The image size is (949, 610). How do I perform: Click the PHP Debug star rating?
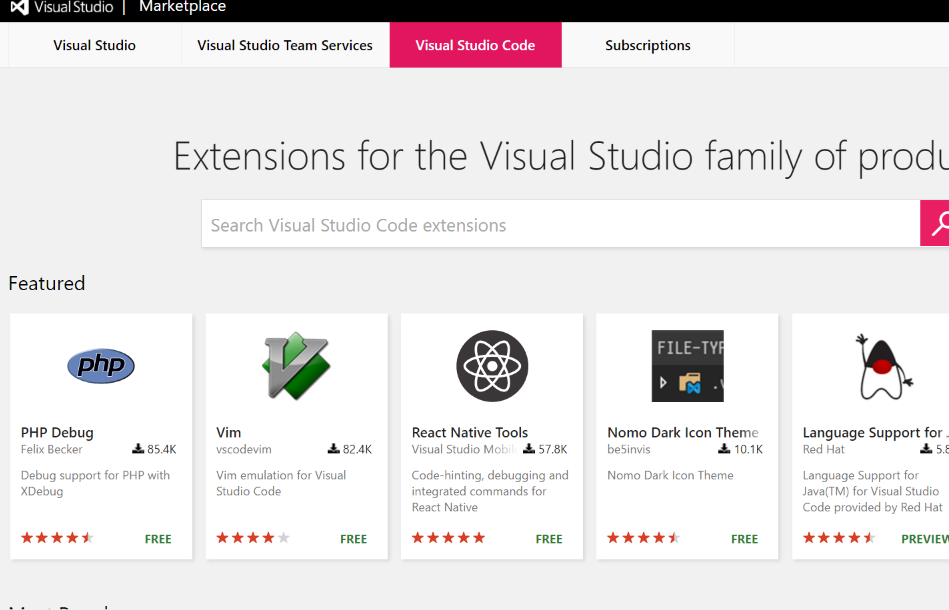pos(57,537)
